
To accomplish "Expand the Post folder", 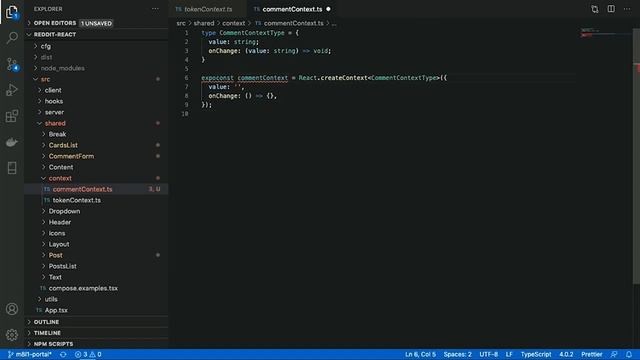I will [56, 256].
